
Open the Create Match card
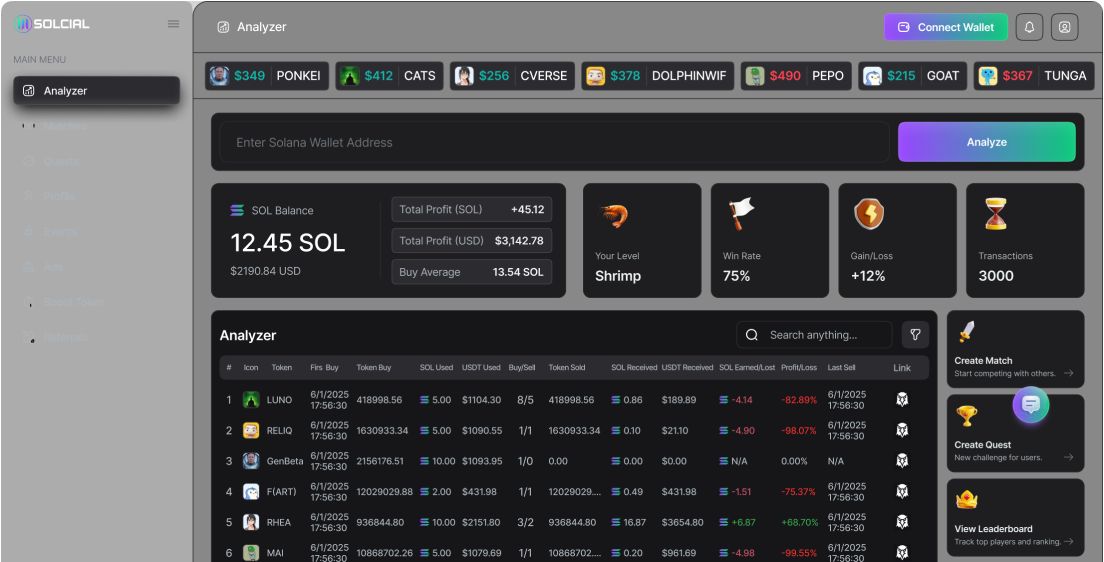1015,350
